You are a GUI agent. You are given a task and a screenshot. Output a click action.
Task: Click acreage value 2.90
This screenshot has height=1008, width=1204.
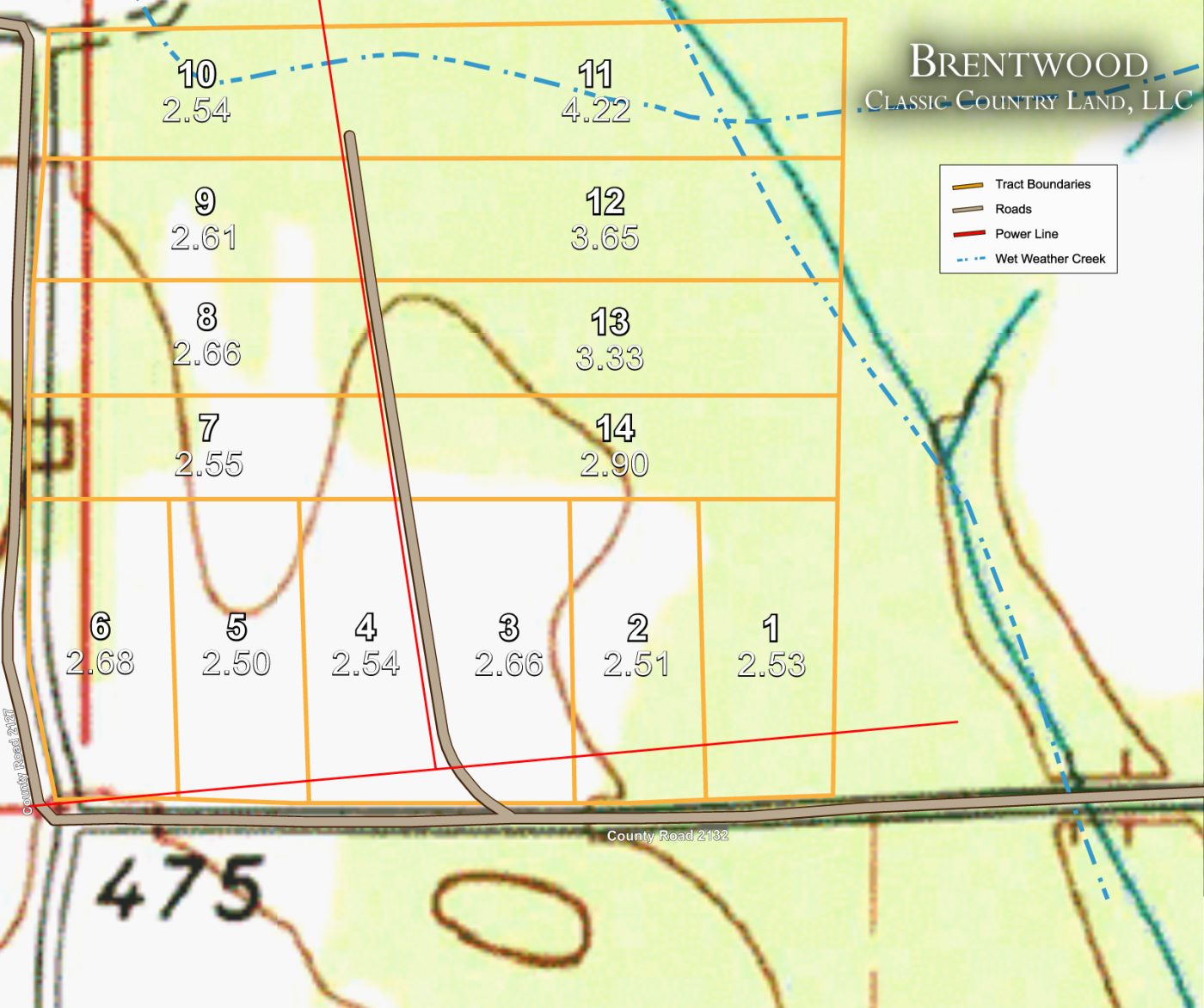(x=615, y=464)
